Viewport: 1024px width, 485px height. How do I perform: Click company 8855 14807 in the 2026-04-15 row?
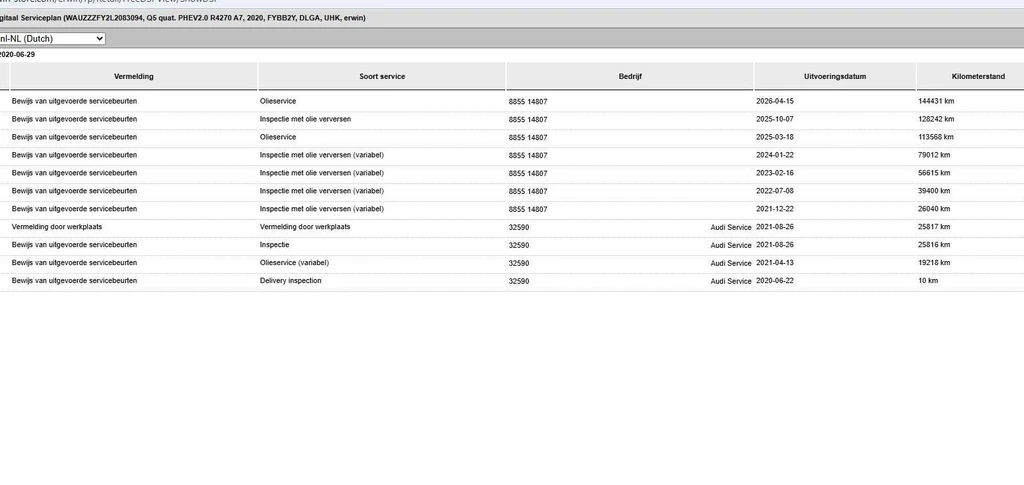528,102
